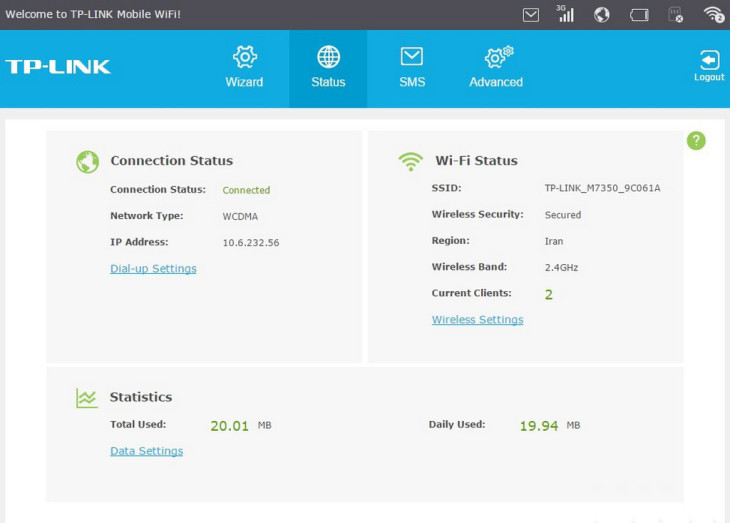Open the Wizard tab
Image resolution: width=730 pixels, height=523 pixels.
(x=244, y=69)
